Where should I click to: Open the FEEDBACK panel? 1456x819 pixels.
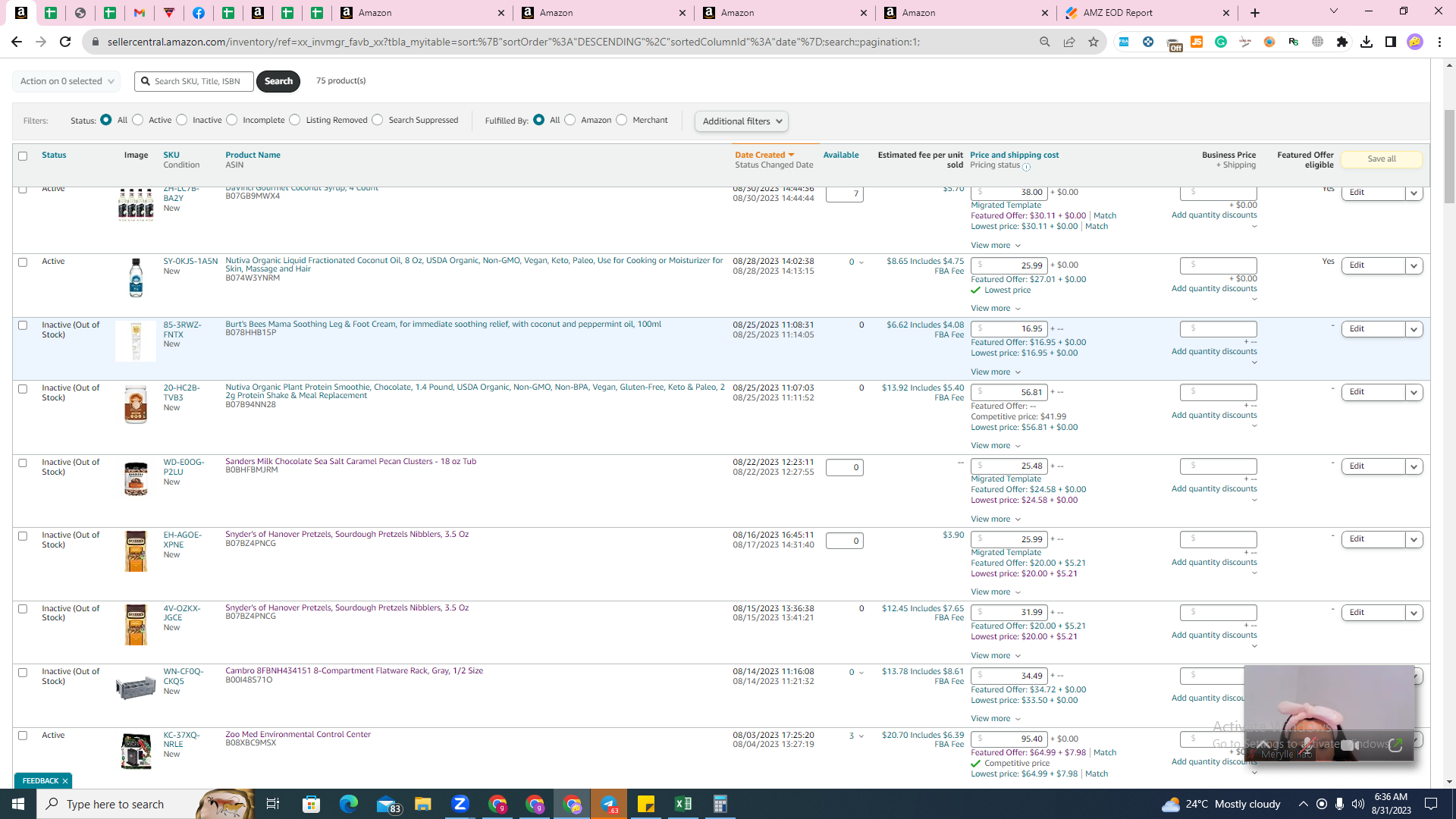[x=40, y=781]
